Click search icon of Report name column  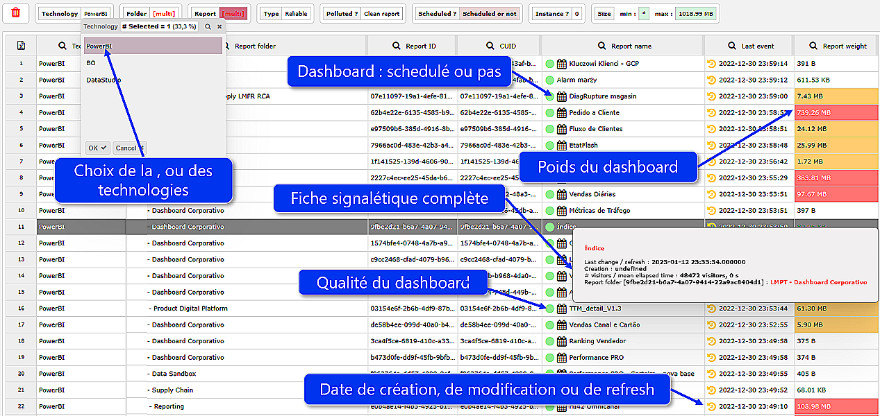(603, 47)
